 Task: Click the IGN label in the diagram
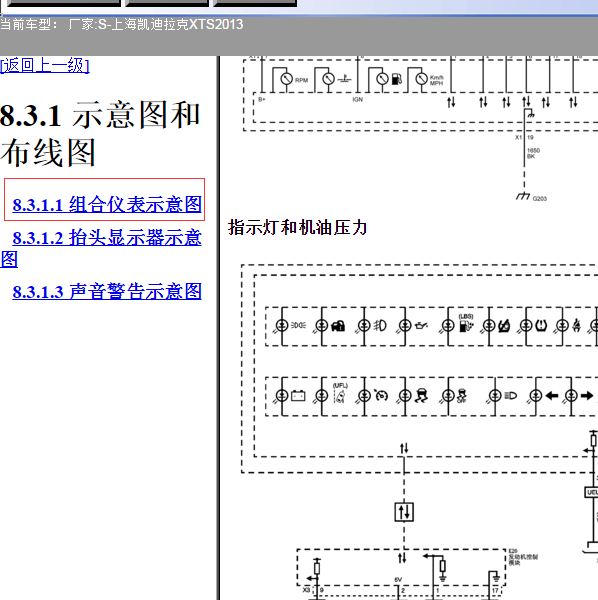pyautogui.click(x=358, y=99)
